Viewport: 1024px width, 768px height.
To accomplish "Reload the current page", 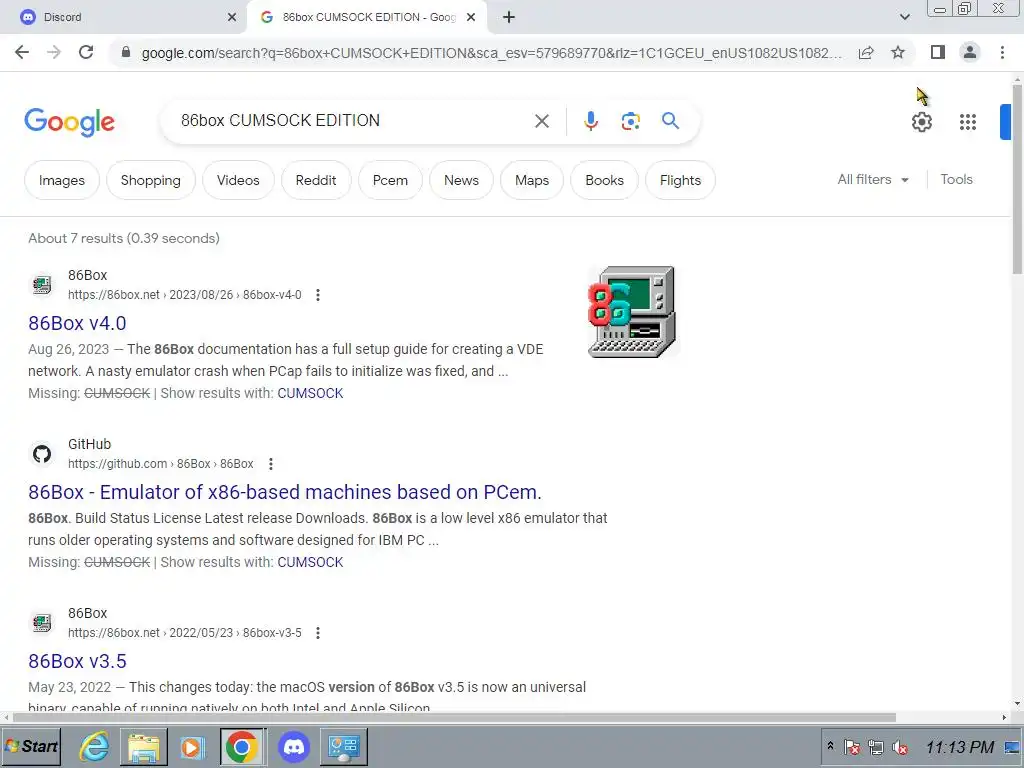I will click(86, 52).
